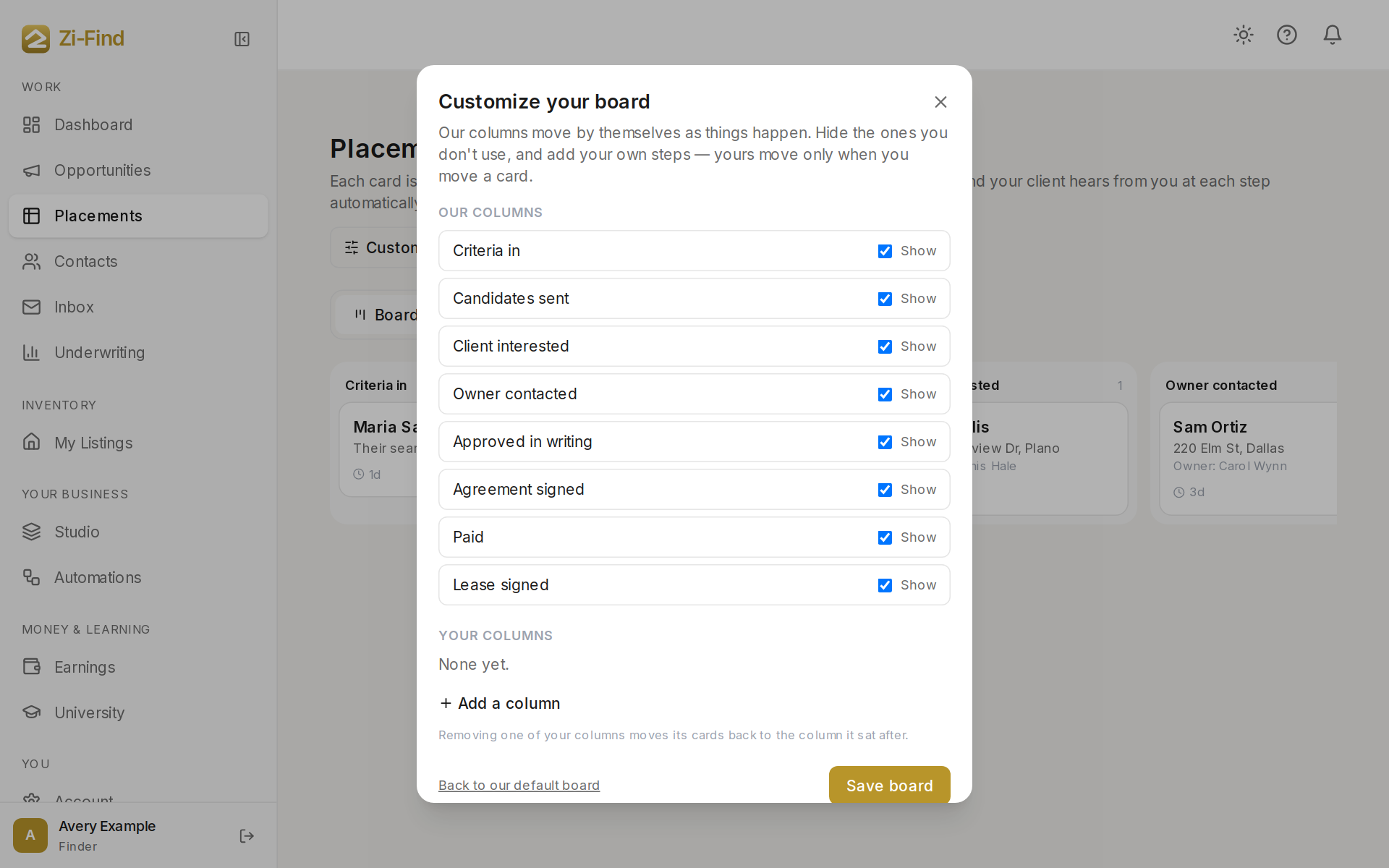Toggle Show checkbox for Lease signed
This screenshot has width=1389, height=868.
point(885,585)
